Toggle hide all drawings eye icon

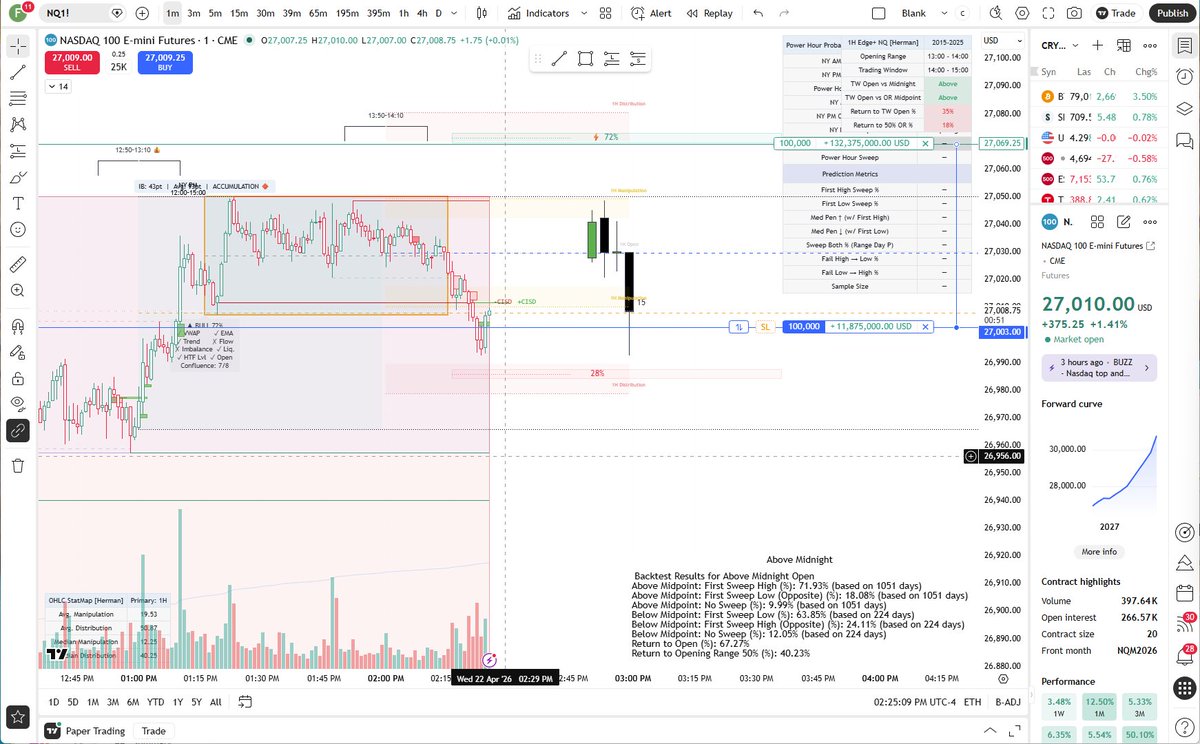click(x=18, y=404)
